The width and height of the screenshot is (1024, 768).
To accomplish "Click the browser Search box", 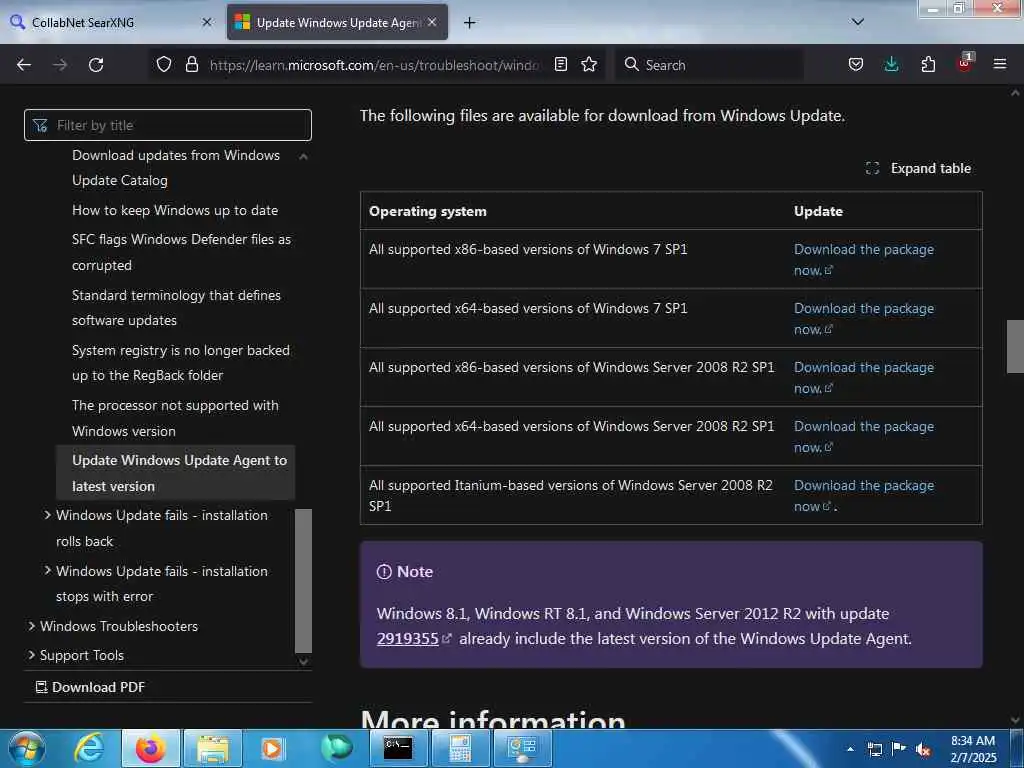I will [x=709, y=65].
